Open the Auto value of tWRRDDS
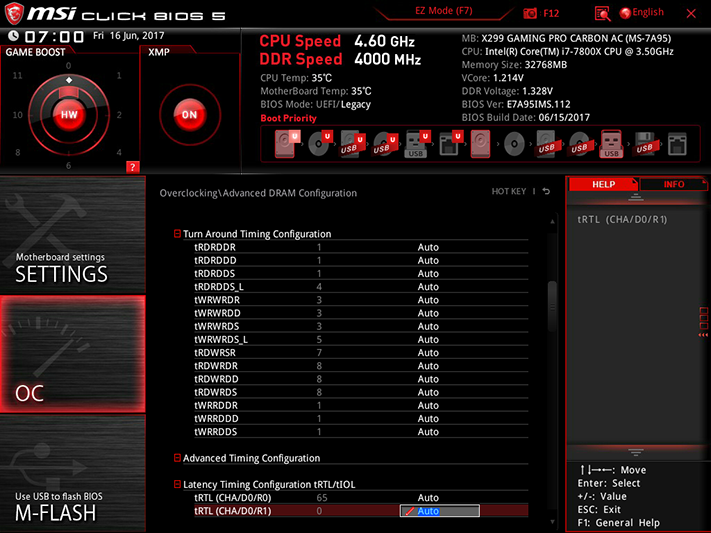Image resolution: width=711 pixels, height=533 pixels. coord(428,431)
